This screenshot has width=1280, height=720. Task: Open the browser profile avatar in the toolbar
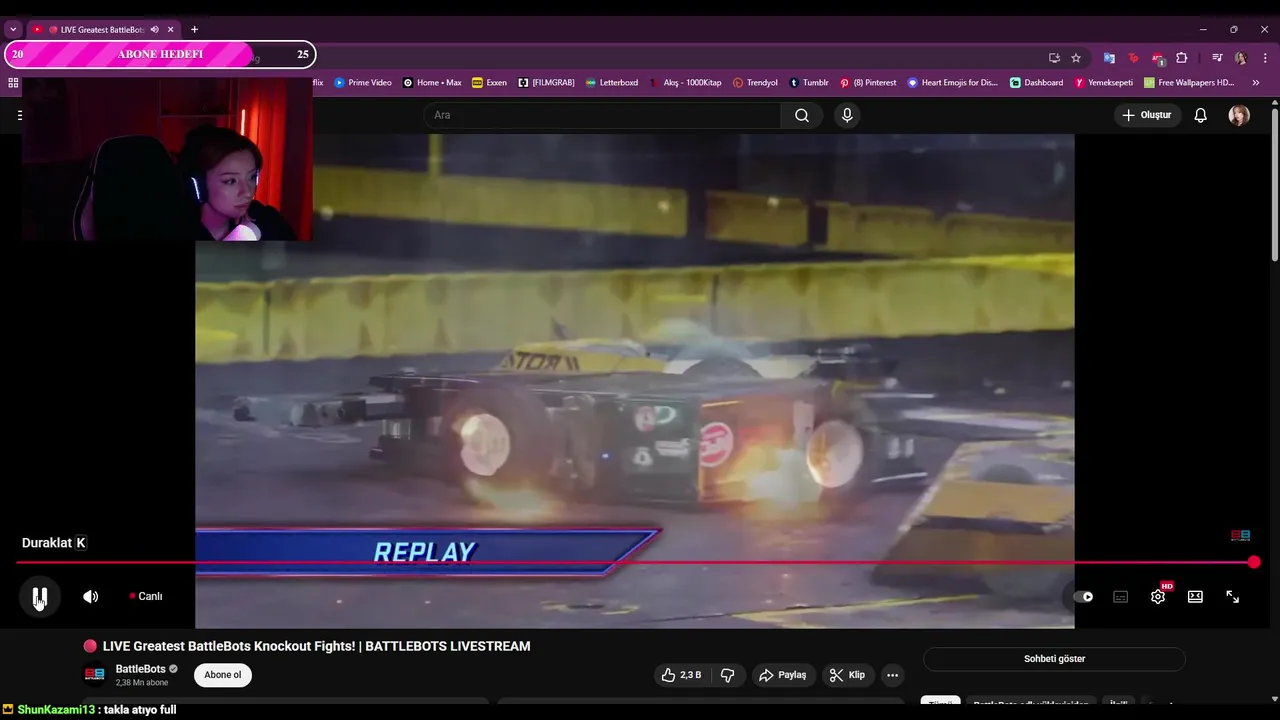[1241, 58]
